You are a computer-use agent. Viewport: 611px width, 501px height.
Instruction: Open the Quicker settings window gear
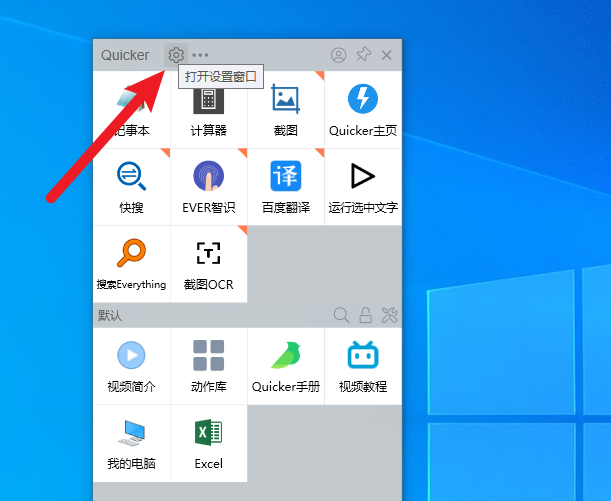coord(176,55)
